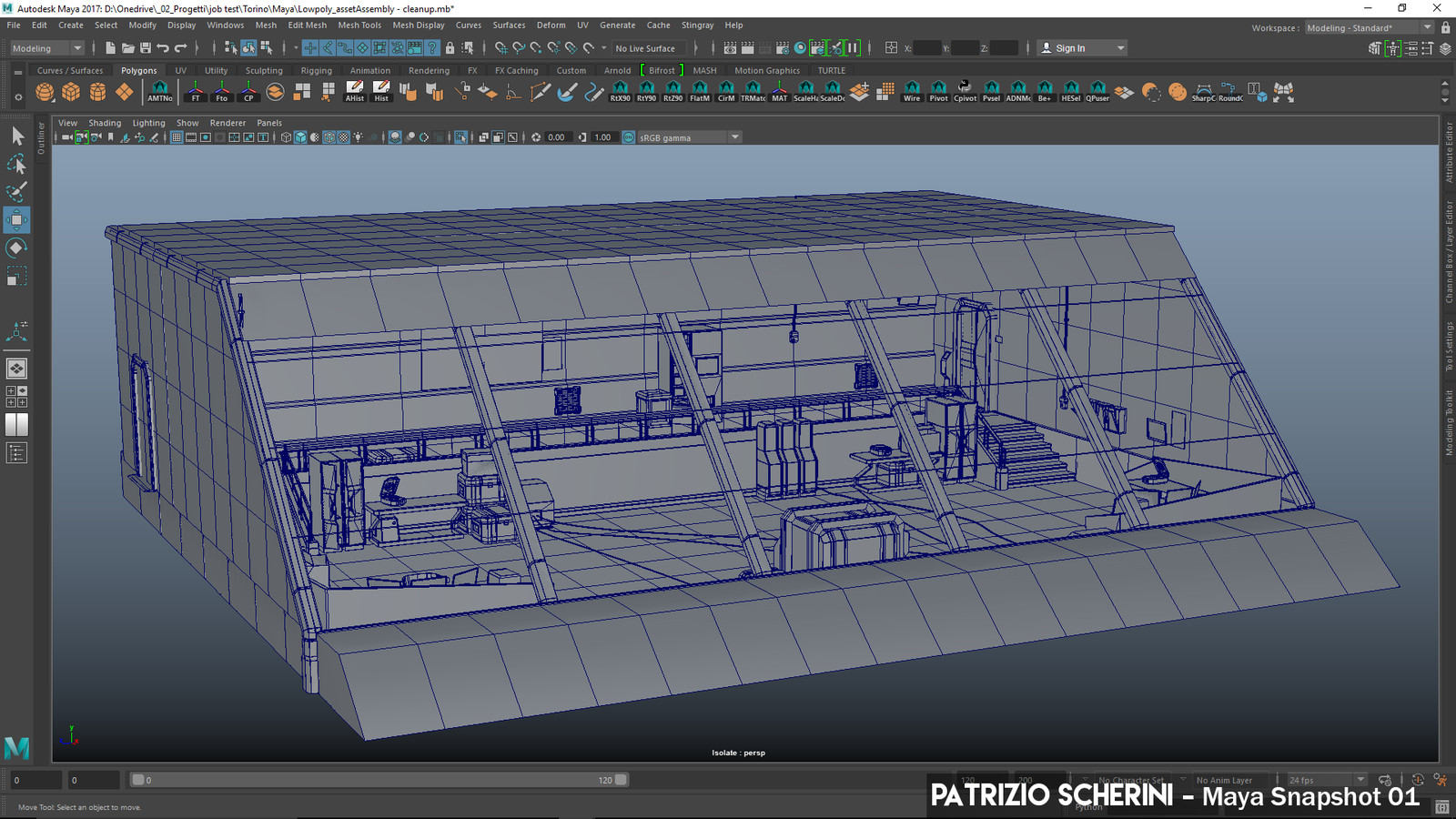The width and height of the screenshot is (1456, 819).
Task: Click the QPuser shelf button
Action: pyautogui.click(x=1097, y=92)
